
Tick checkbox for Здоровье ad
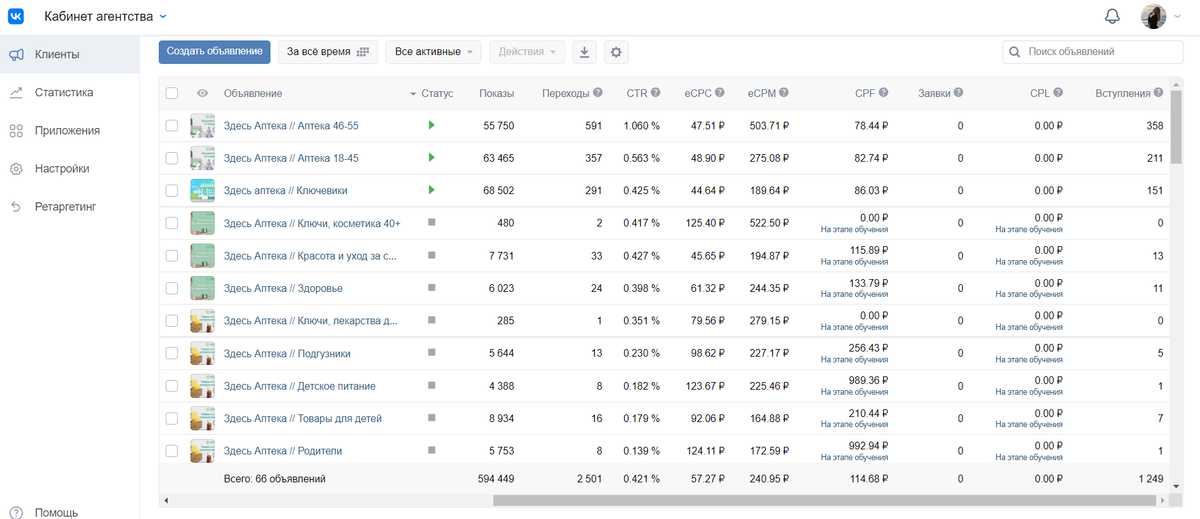172,288
